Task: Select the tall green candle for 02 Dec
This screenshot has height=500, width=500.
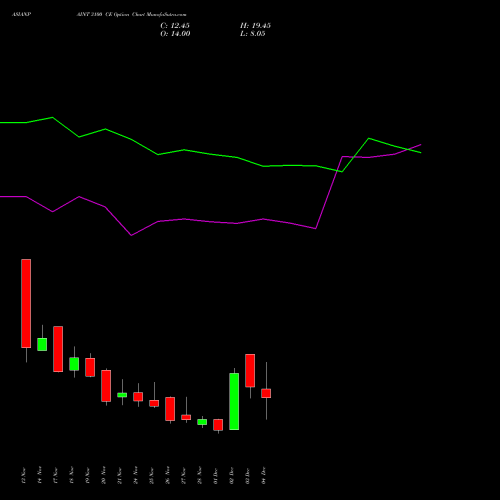Action: point(234,401)
